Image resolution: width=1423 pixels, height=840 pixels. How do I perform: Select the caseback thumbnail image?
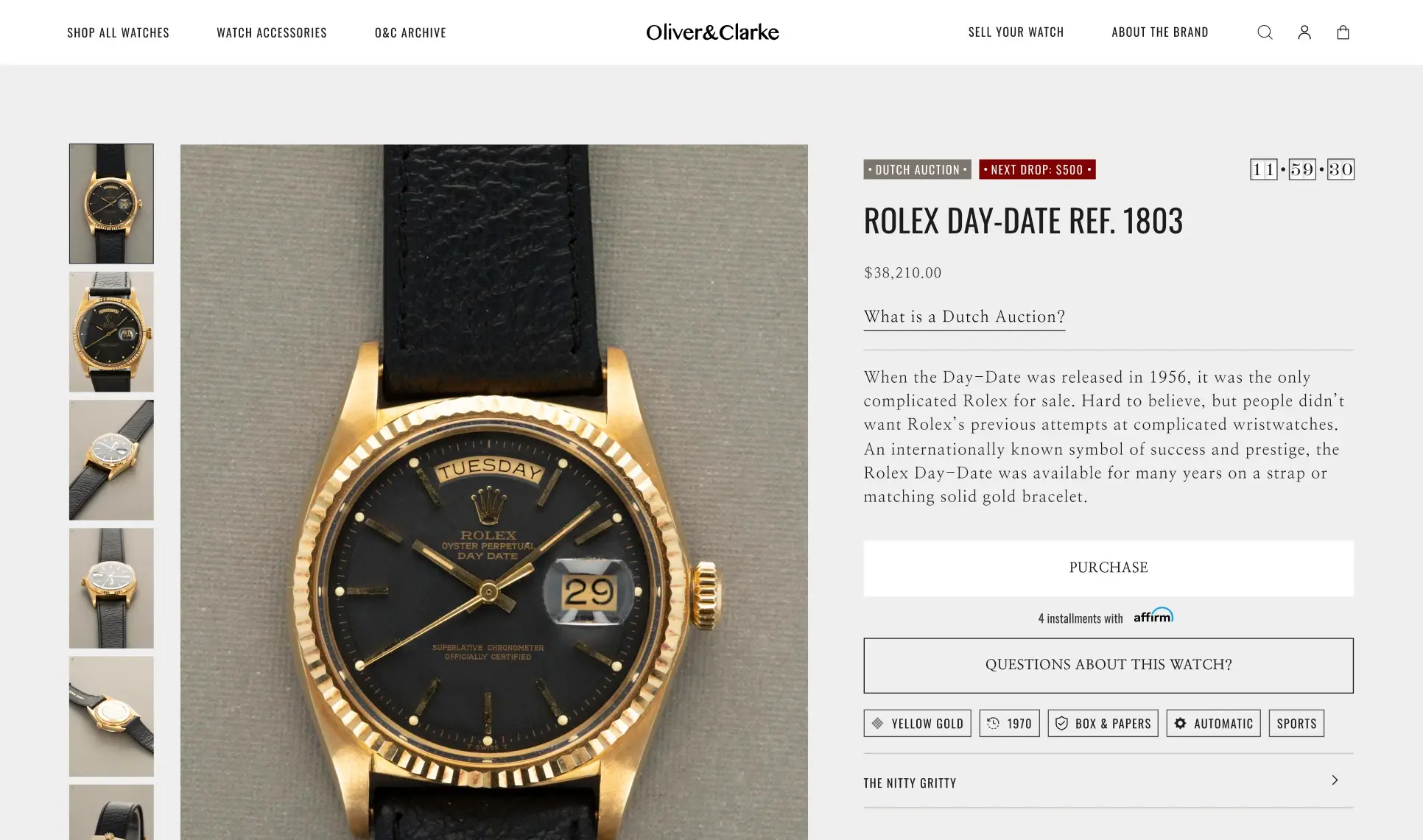(x=111, y=716)
